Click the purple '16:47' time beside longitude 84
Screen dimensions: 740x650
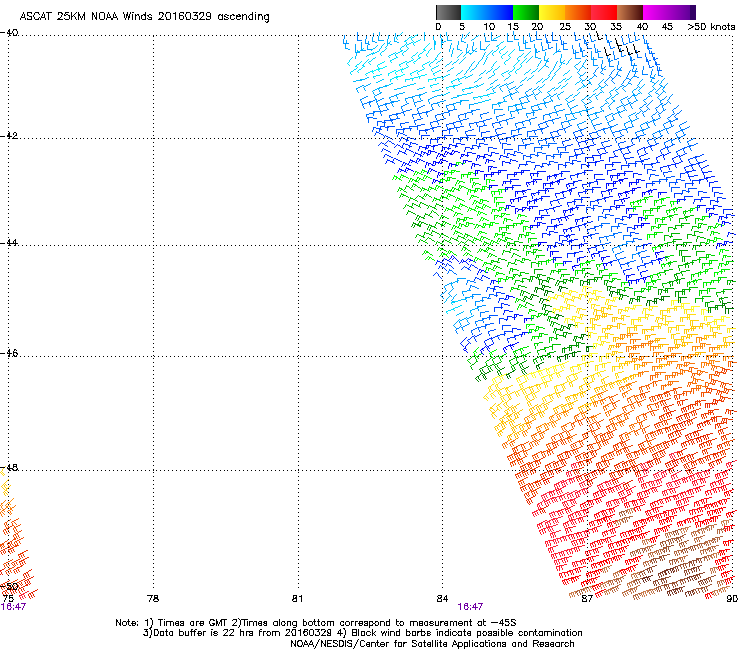coord(470,607)
